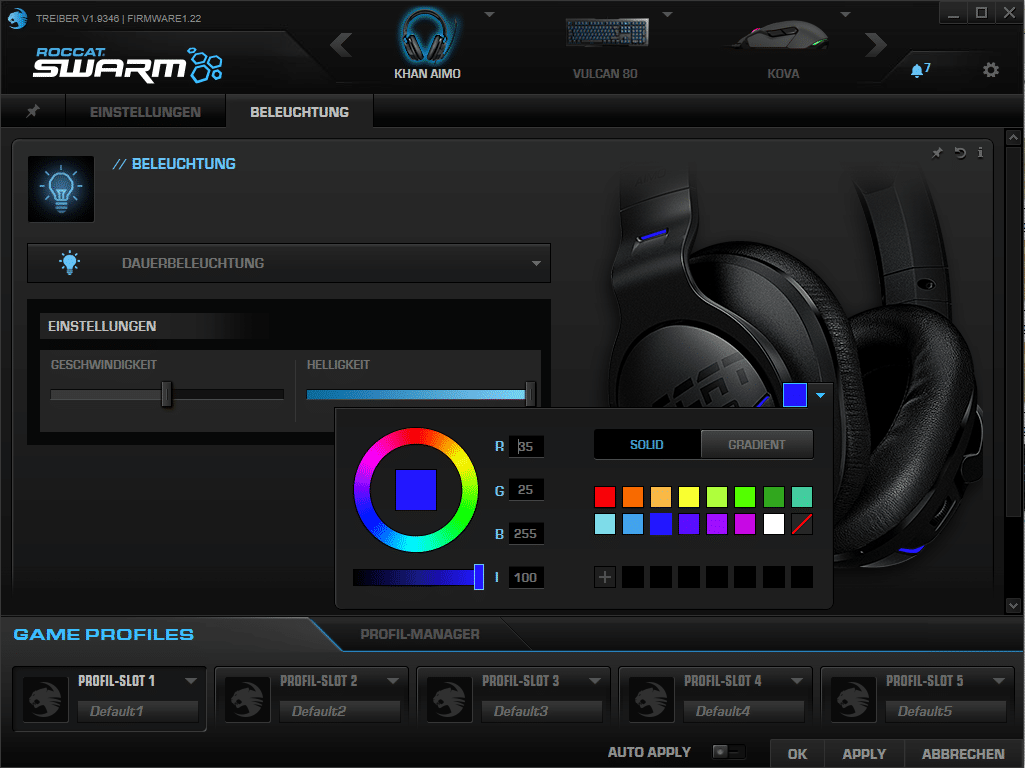The width and height of the screenshot is (1025, 768).
Task: Click the add custom color plus icon
Action: (605, 577)
